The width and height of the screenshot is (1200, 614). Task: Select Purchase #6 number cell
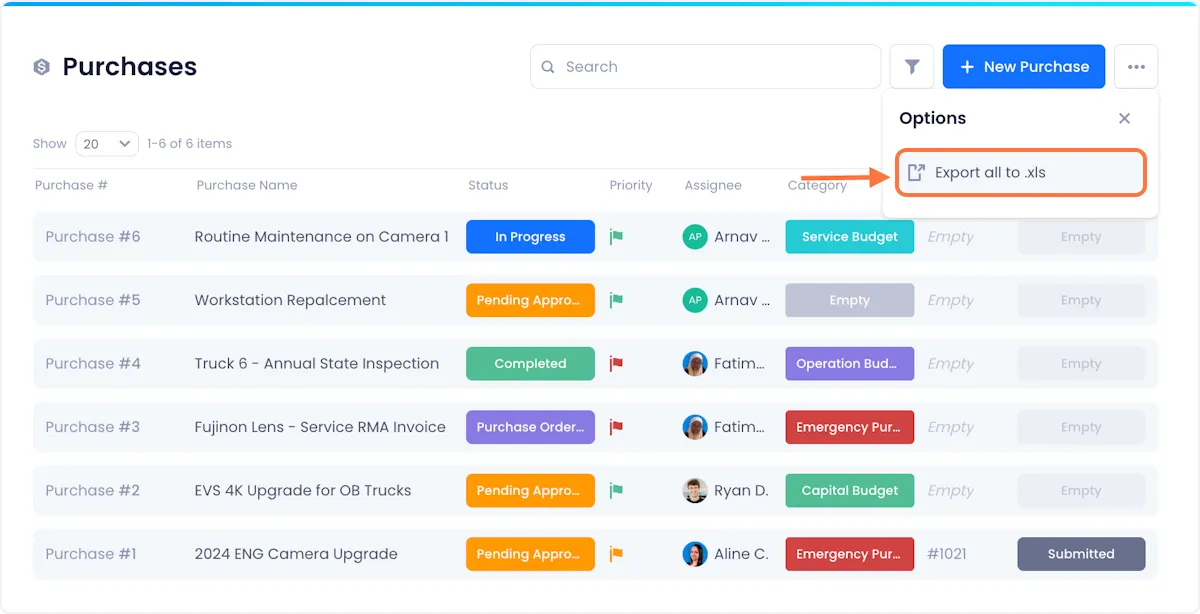click(x=93, y=237)
